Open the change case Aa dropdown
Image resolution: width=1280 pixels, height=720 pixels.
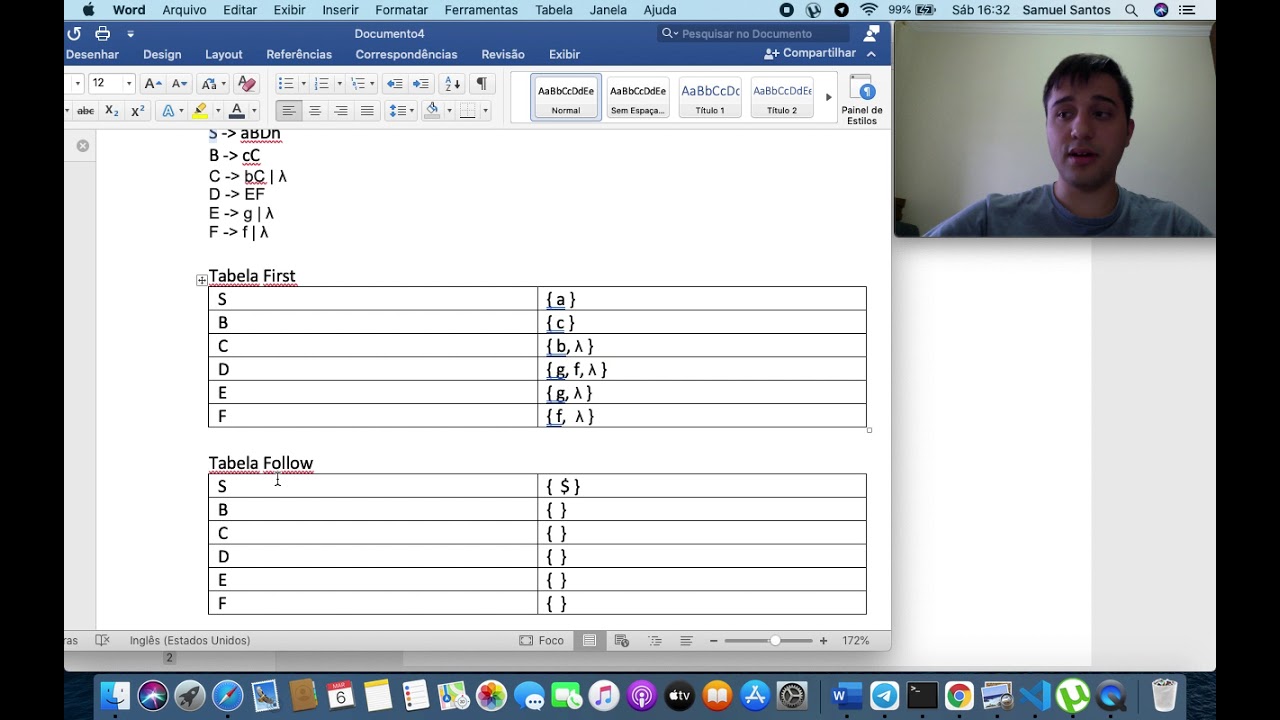pyautogui.click(x=211, y=84)
